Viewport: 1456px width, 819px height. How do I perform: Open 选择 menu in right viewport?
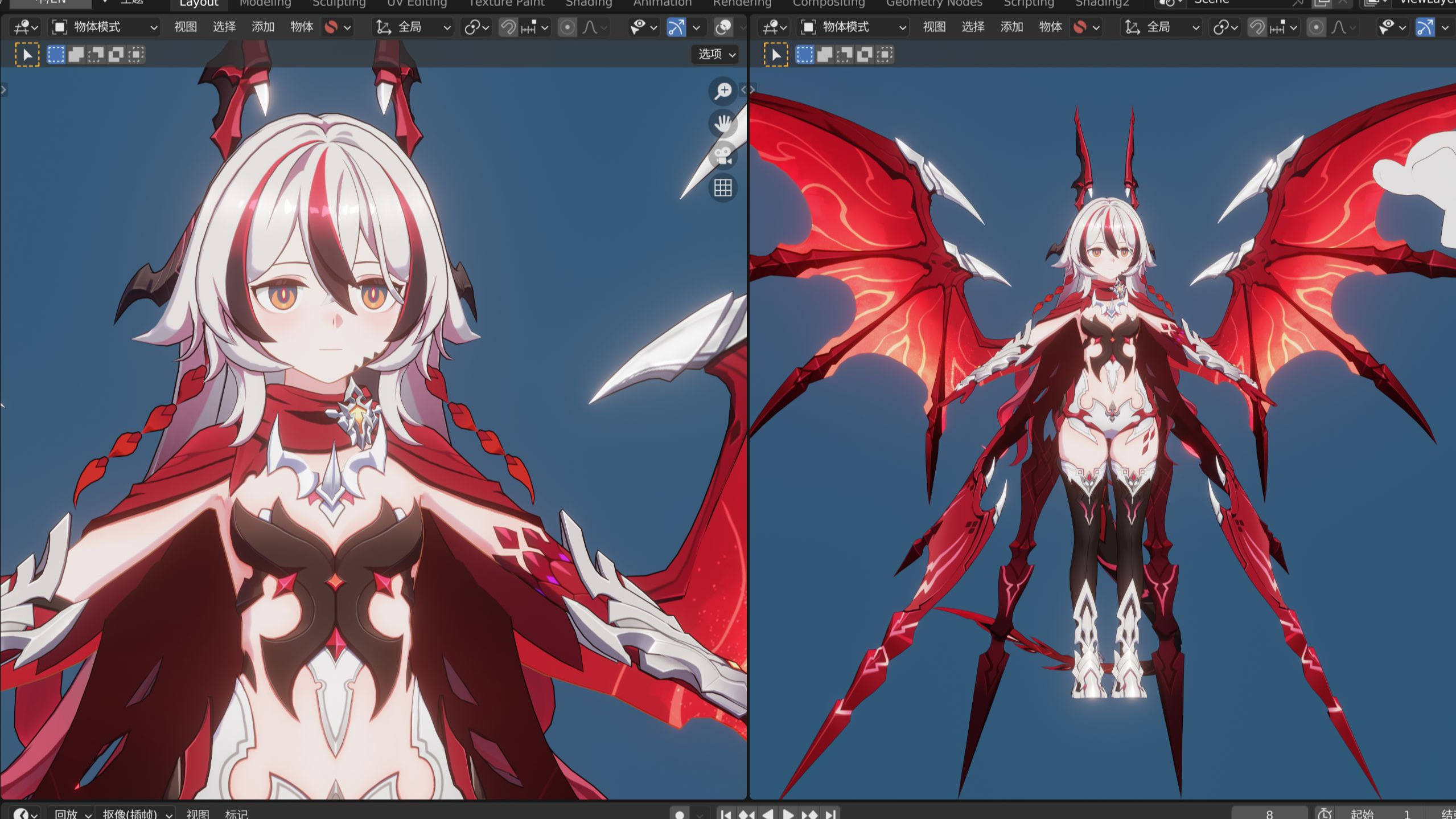973,27
